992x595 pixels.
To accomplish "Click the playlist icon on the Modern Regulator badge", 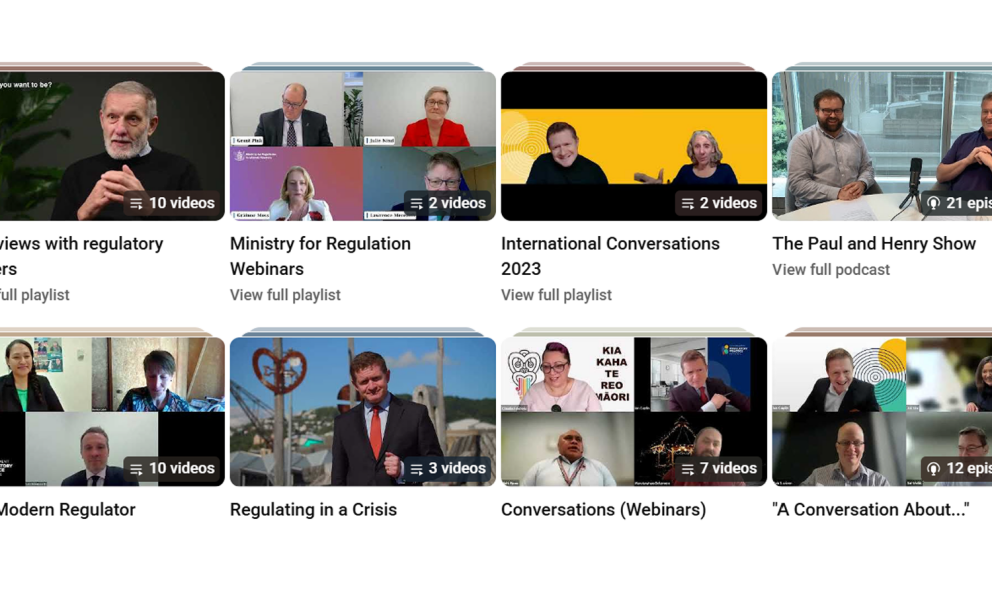I will 137,468.
